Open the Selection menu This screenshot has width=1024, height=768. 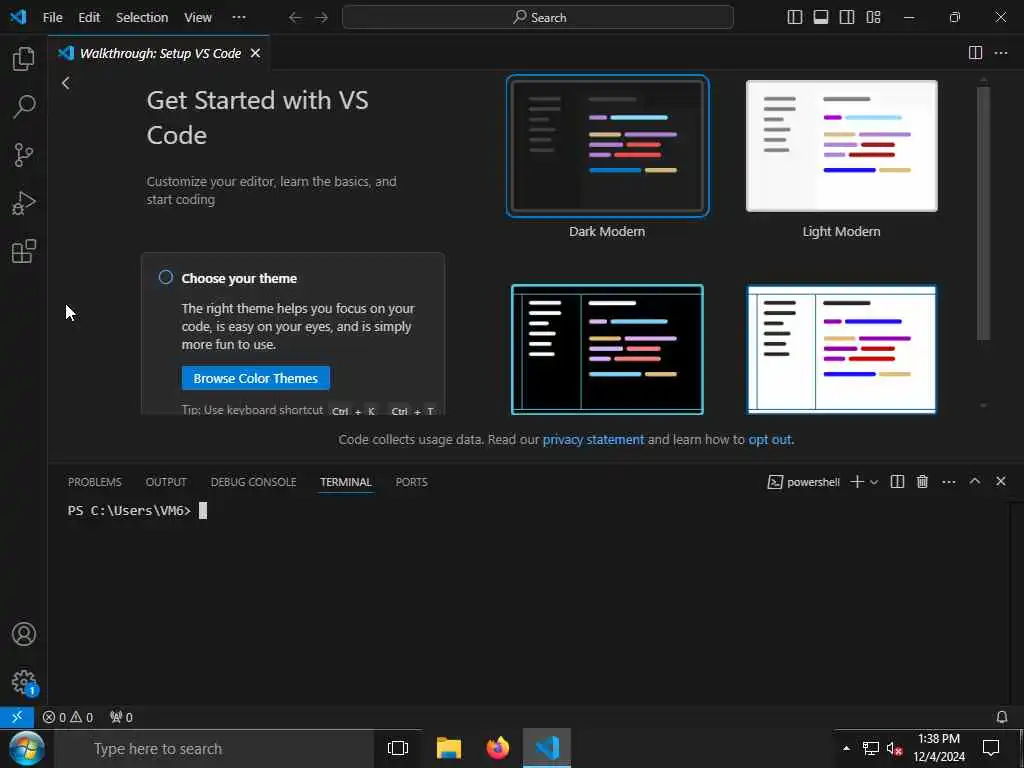point(142,18)
